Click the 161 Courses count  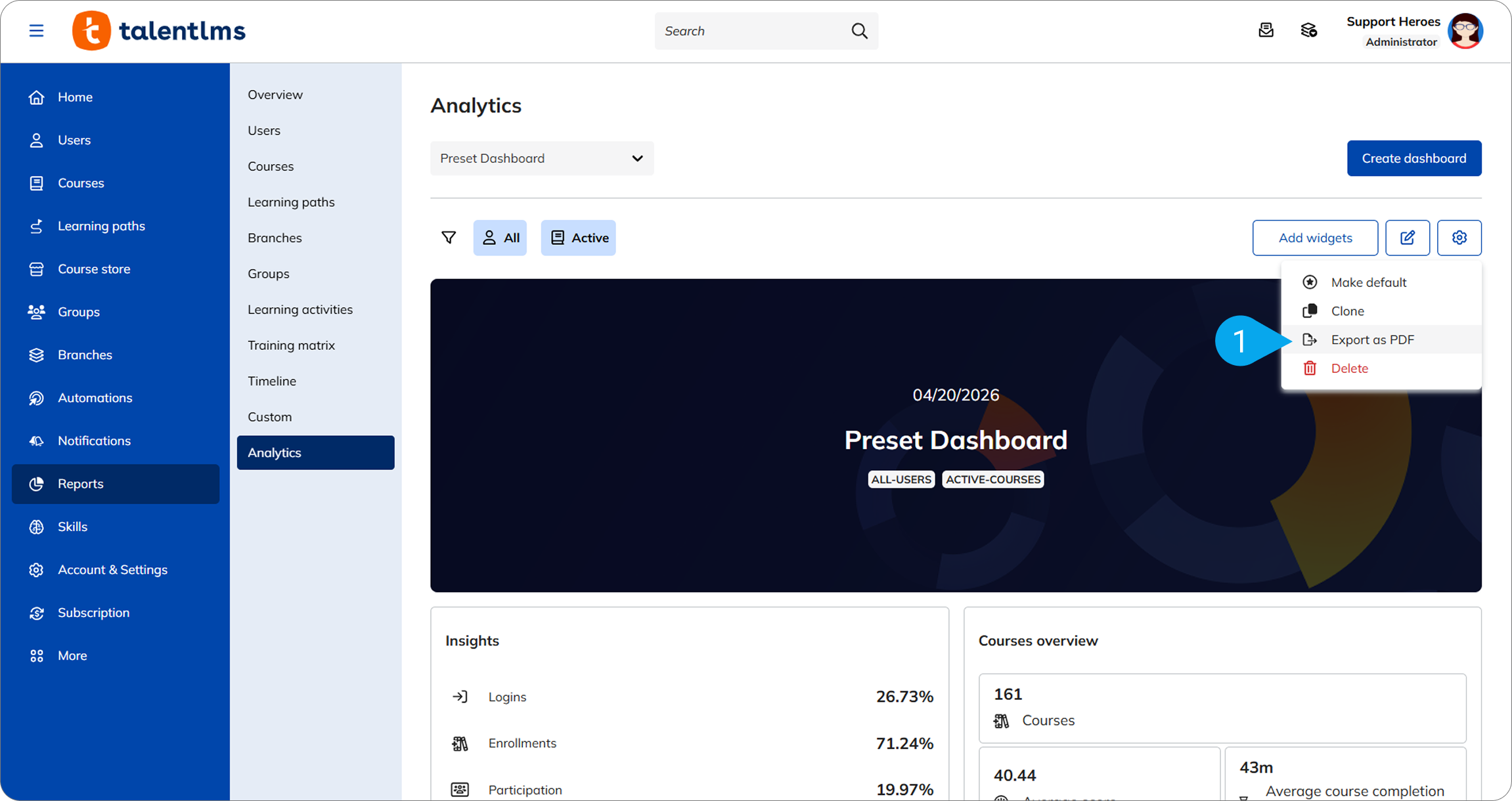pyautogui.click(x=1008, y=694)
